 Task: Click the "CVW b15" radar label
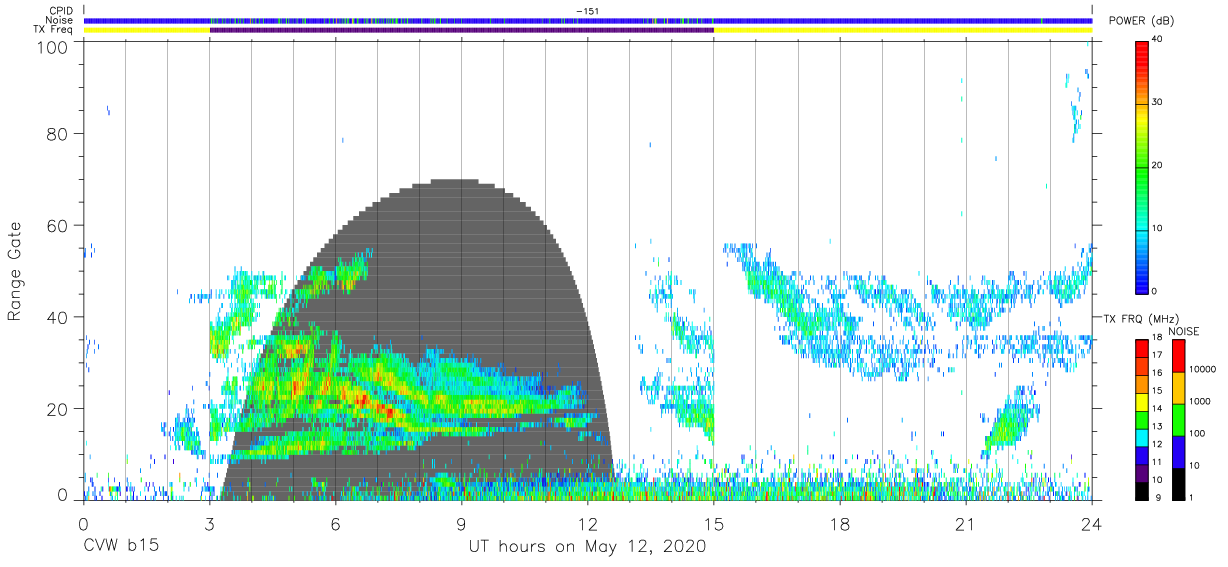pos(121,547)
